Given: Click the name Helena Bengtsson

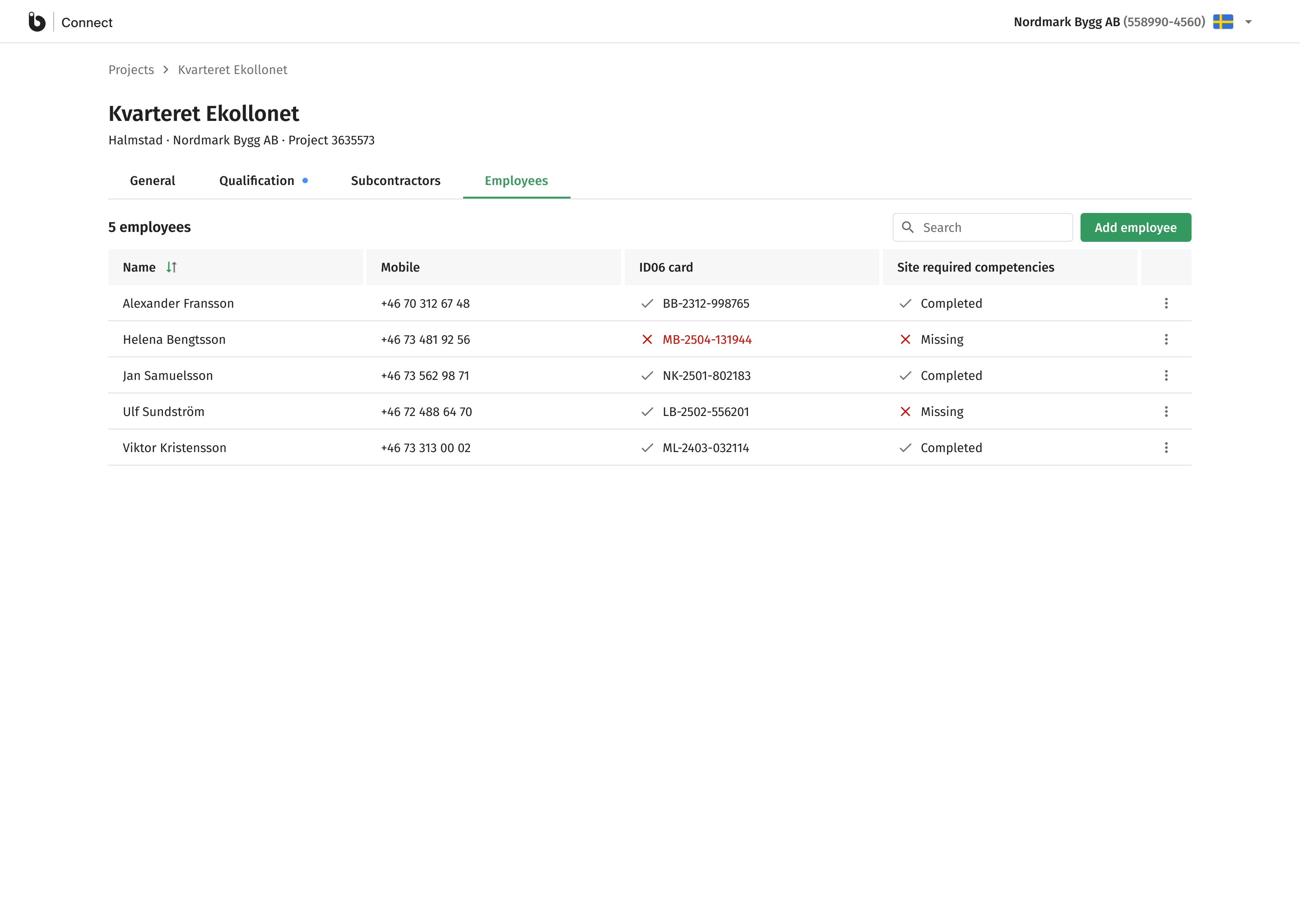Looking at the screenshot, I should pos(174,340).
